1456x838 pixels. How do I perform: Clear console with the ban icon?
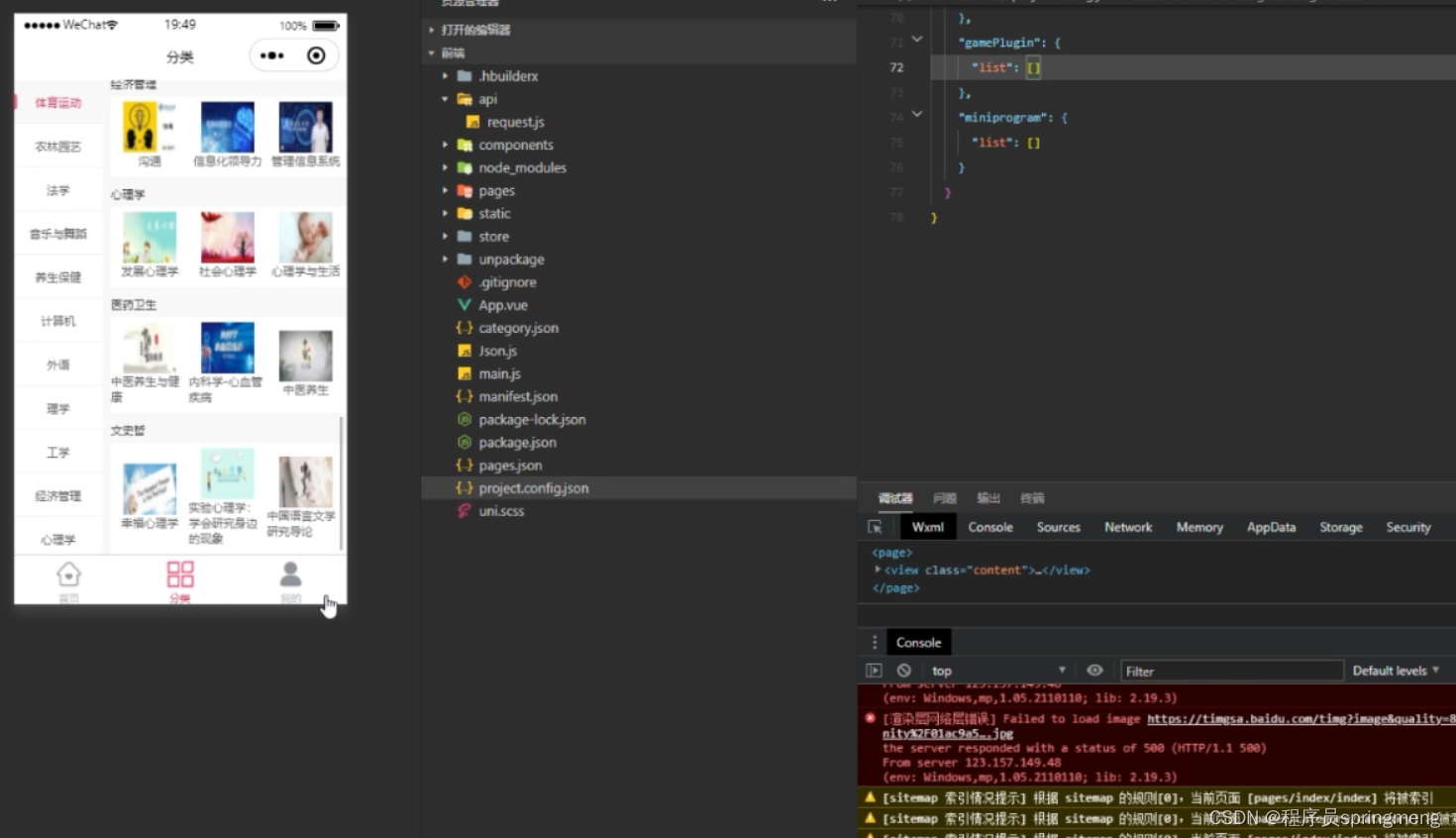(904, 671)
